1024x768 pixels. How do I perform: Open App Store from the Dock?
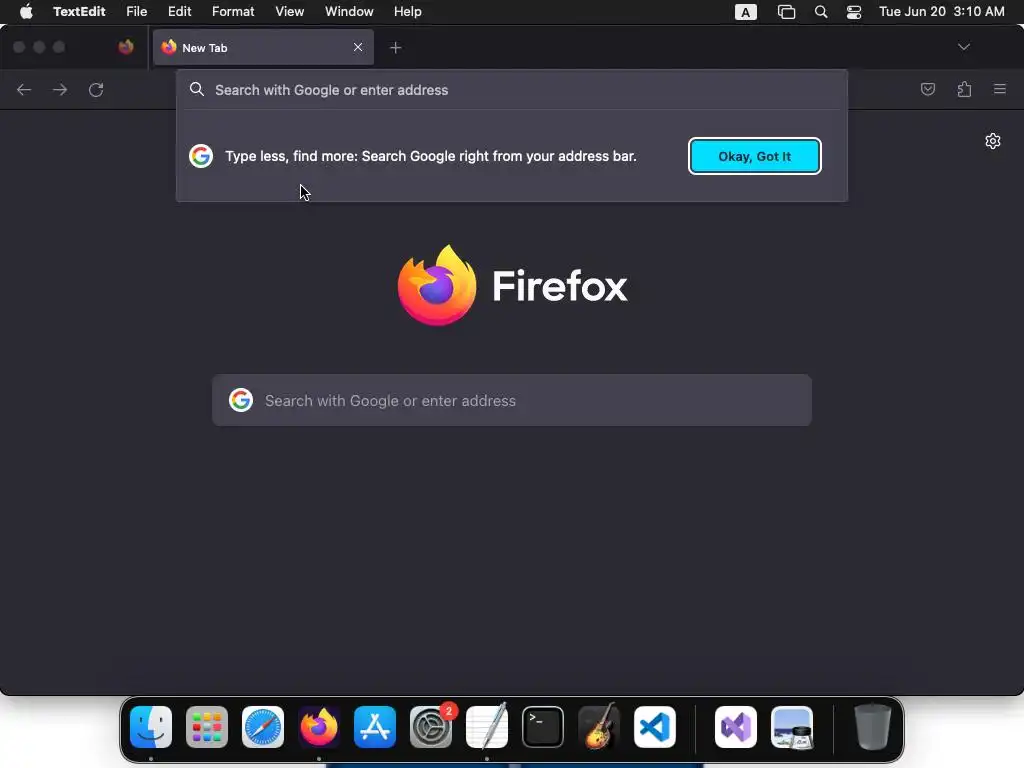(x=375, y=727)
